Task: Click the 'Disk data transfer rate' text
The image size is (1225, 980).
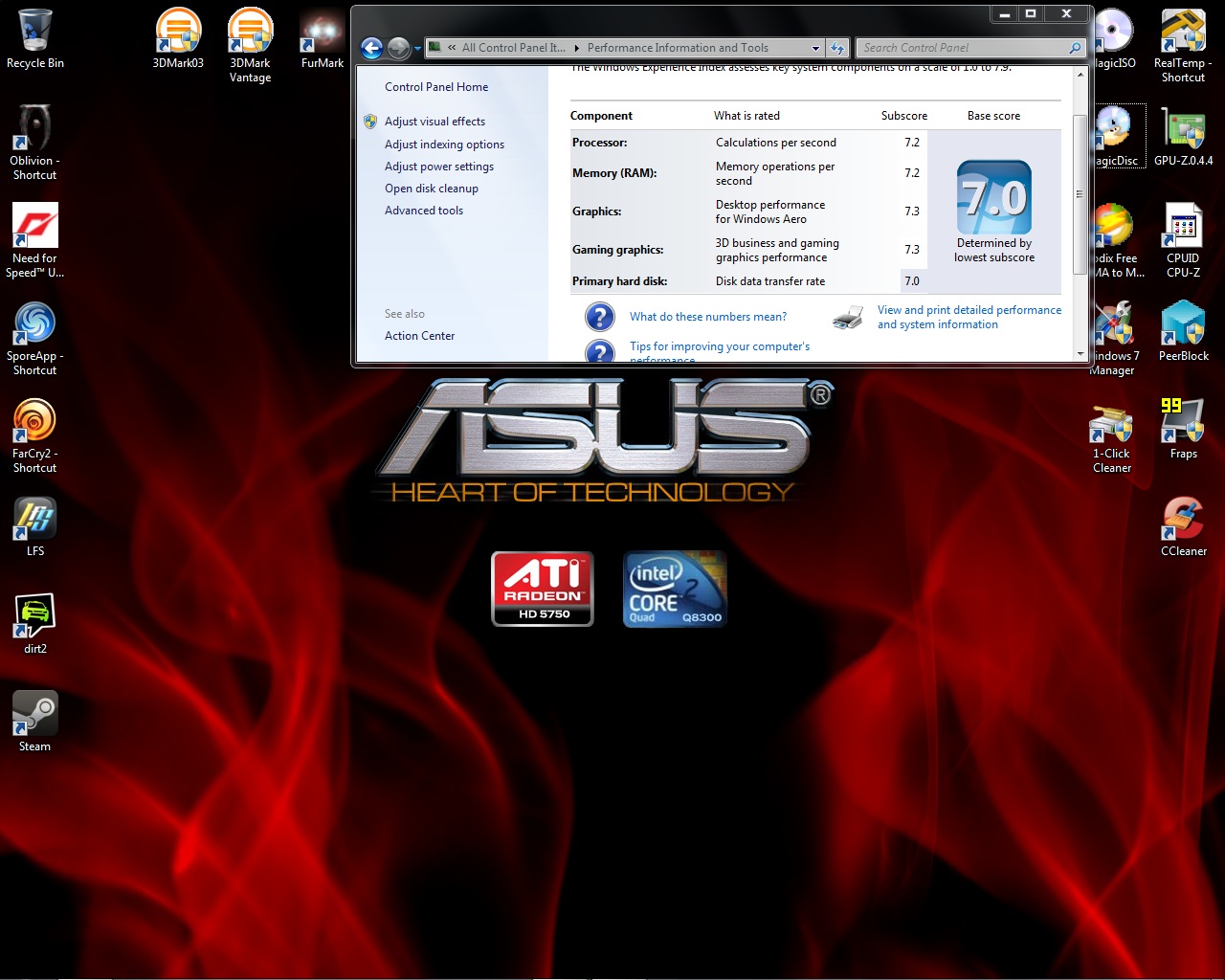Action: [x=770, y=281]
